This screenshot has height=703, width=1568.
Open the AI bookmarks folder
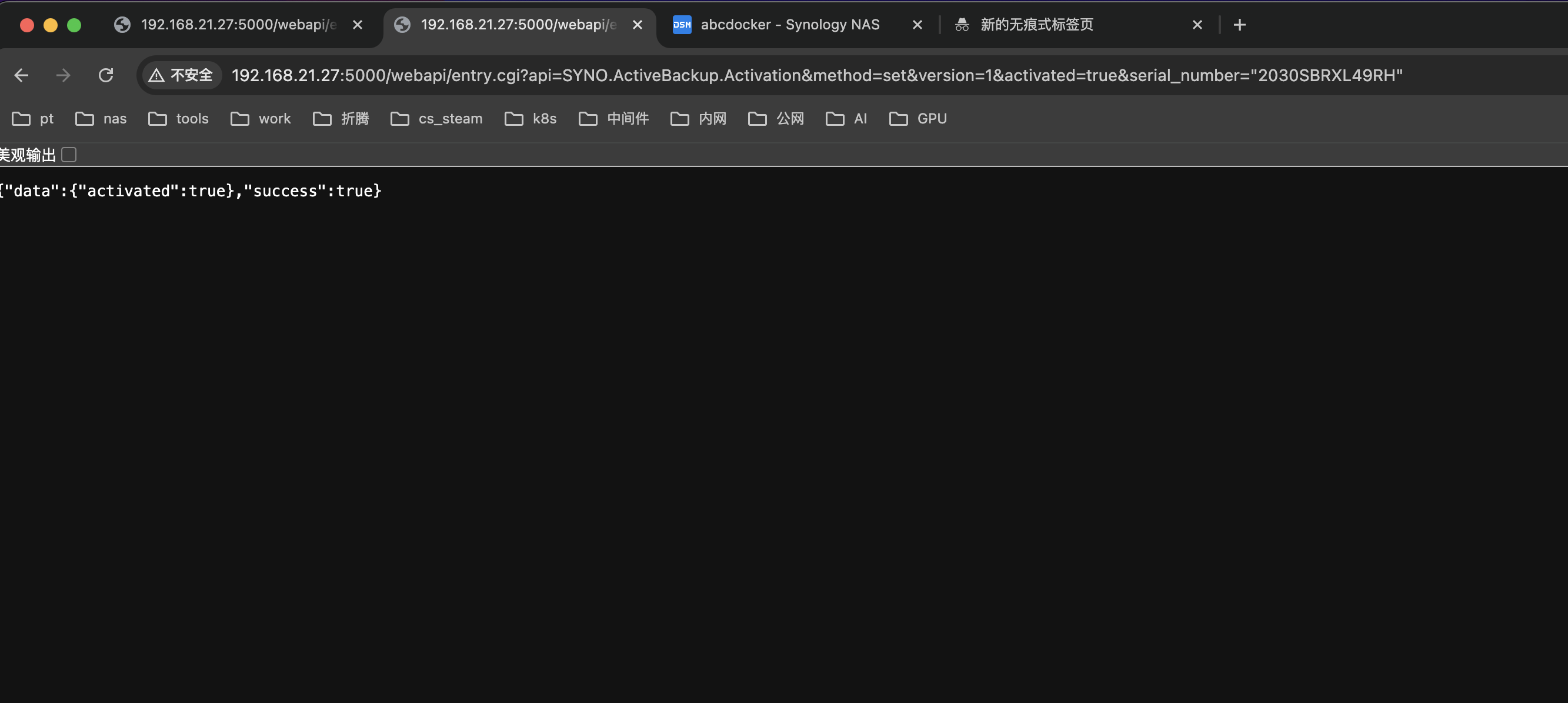tap(846, 119)
